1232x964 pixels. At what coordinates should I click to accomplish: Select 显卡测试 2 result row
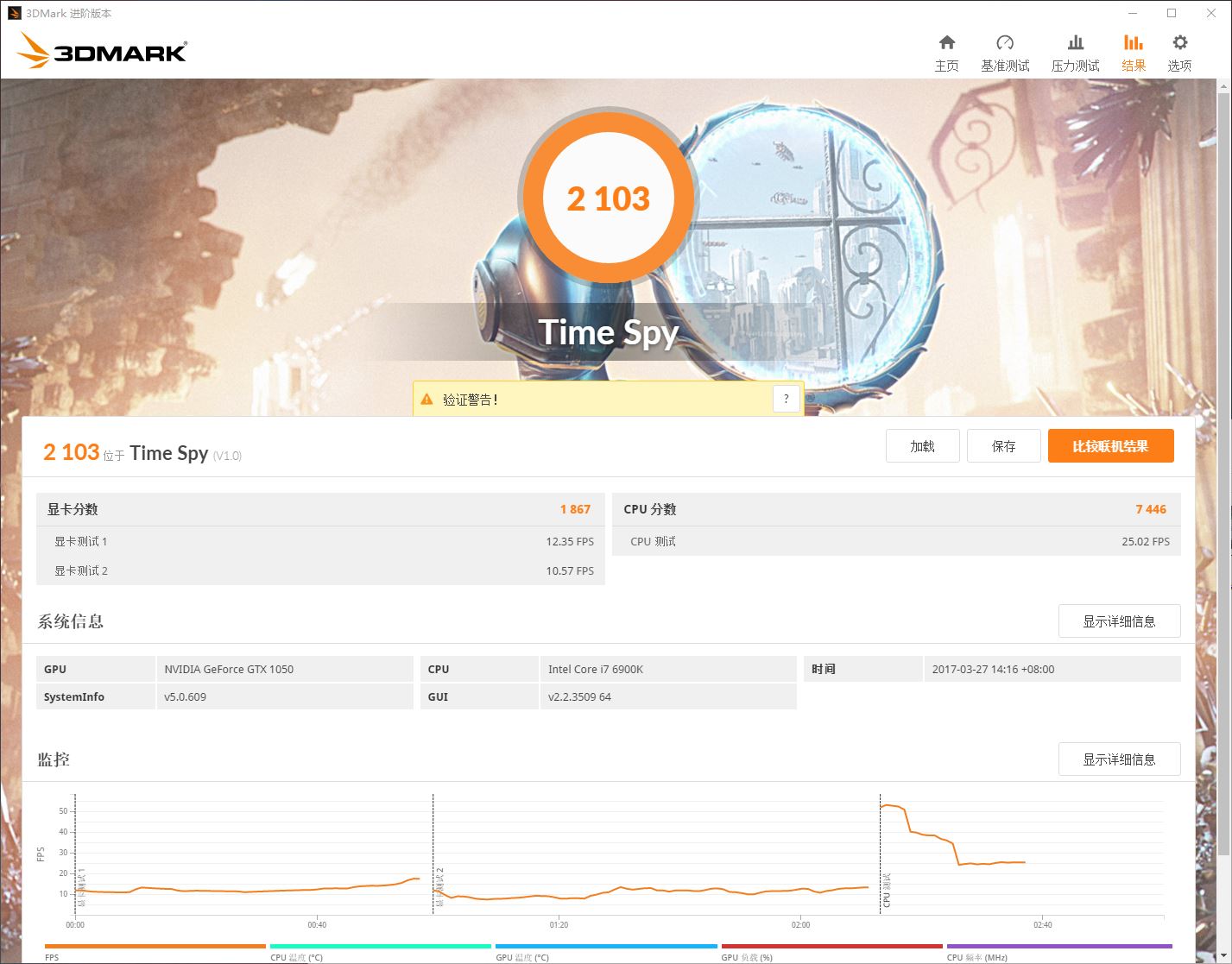(x=320, y=570)
